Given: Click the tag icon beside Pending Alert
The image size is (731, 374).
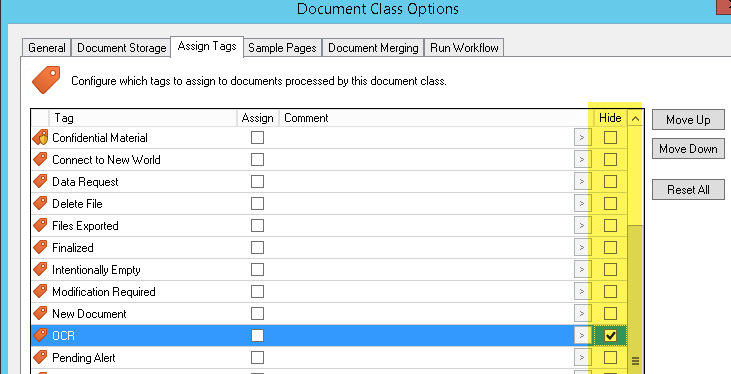Looking at the screenshot, I should pyautogui.click(x=41, y=357).
